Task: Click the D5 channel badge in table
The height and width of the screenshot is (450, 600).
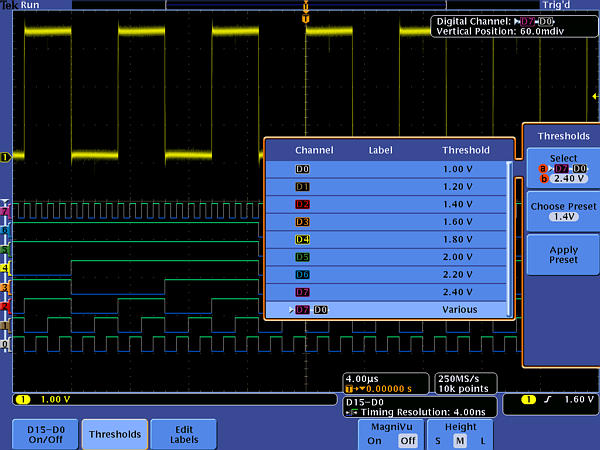Action: tap(302, 256)
